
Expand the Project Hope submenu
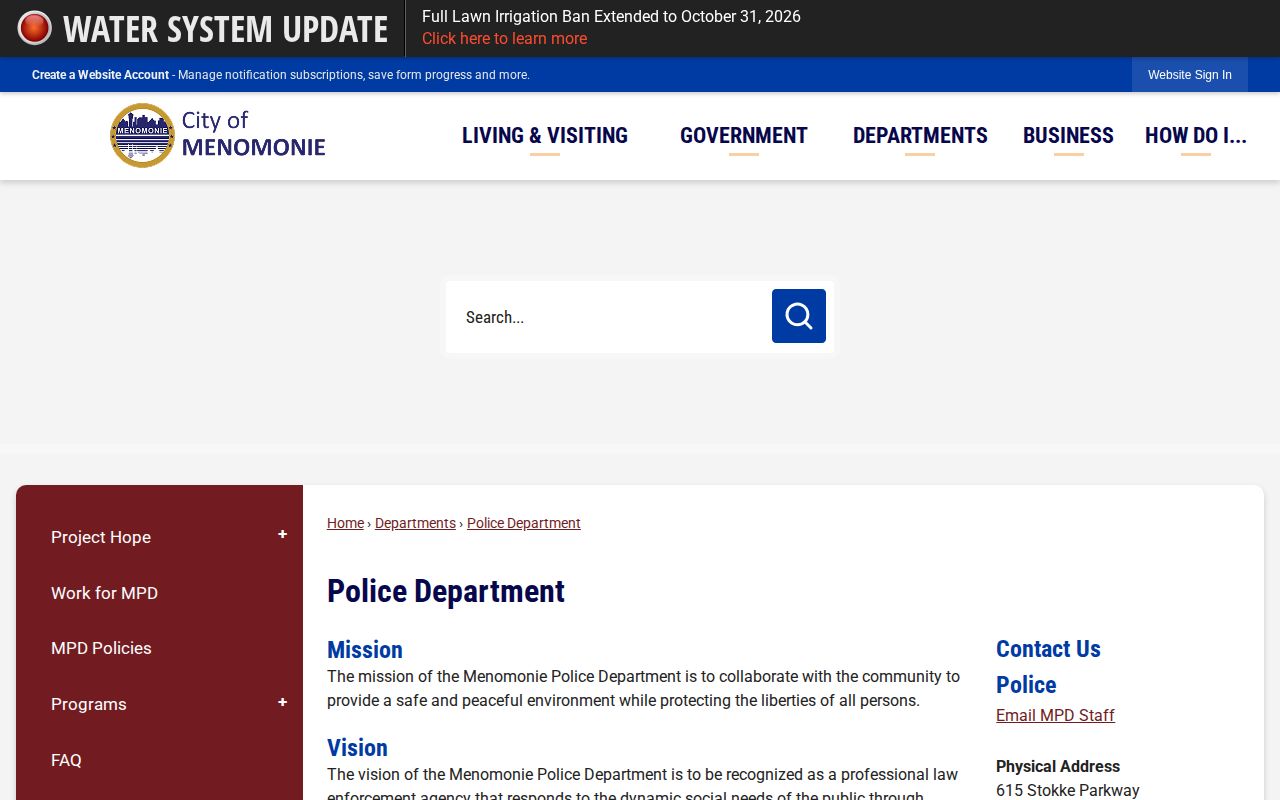coord(282,535)
